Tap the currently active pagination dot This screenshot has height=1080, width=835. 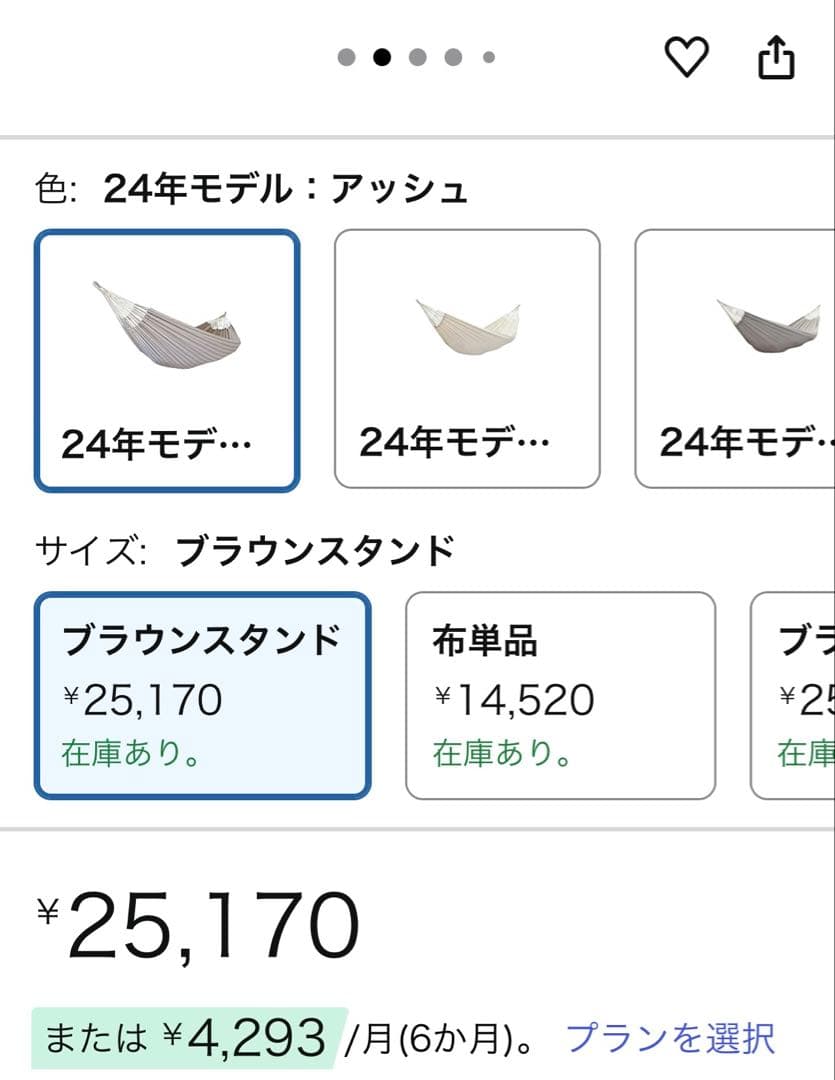(382, 57)
